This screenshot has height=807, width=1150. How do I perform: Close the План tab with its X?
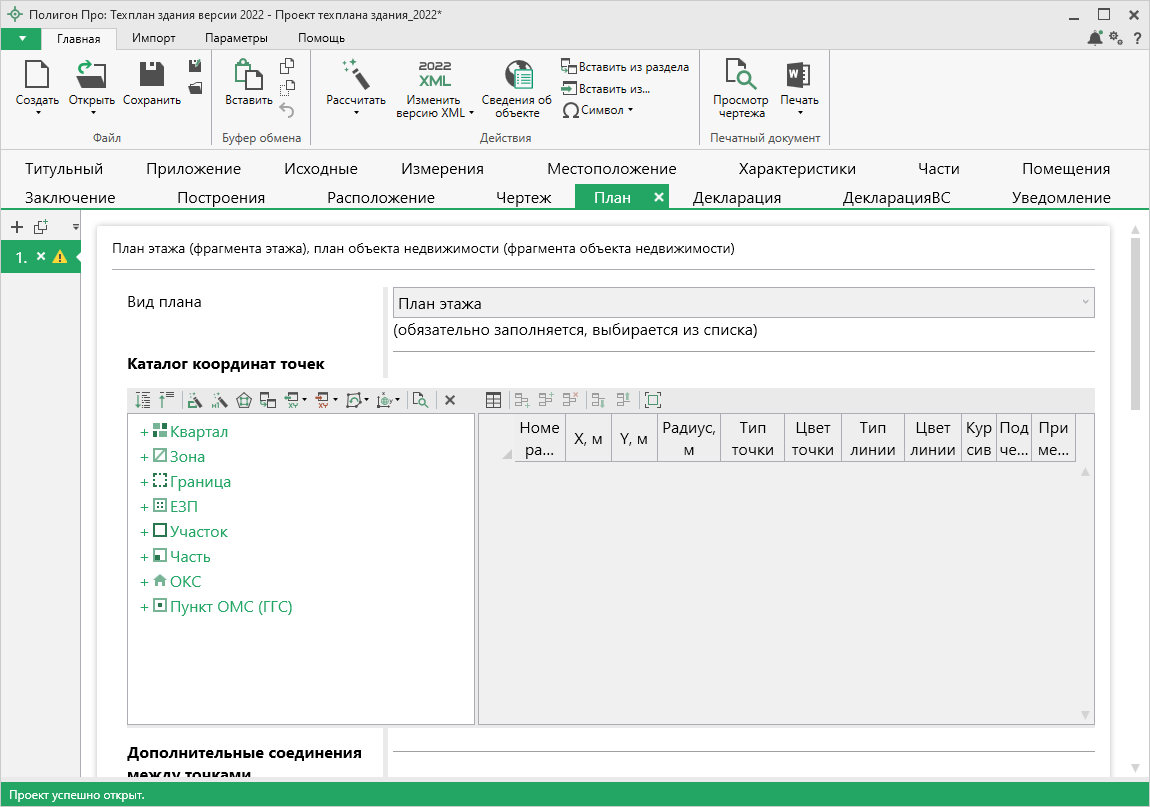658,197
